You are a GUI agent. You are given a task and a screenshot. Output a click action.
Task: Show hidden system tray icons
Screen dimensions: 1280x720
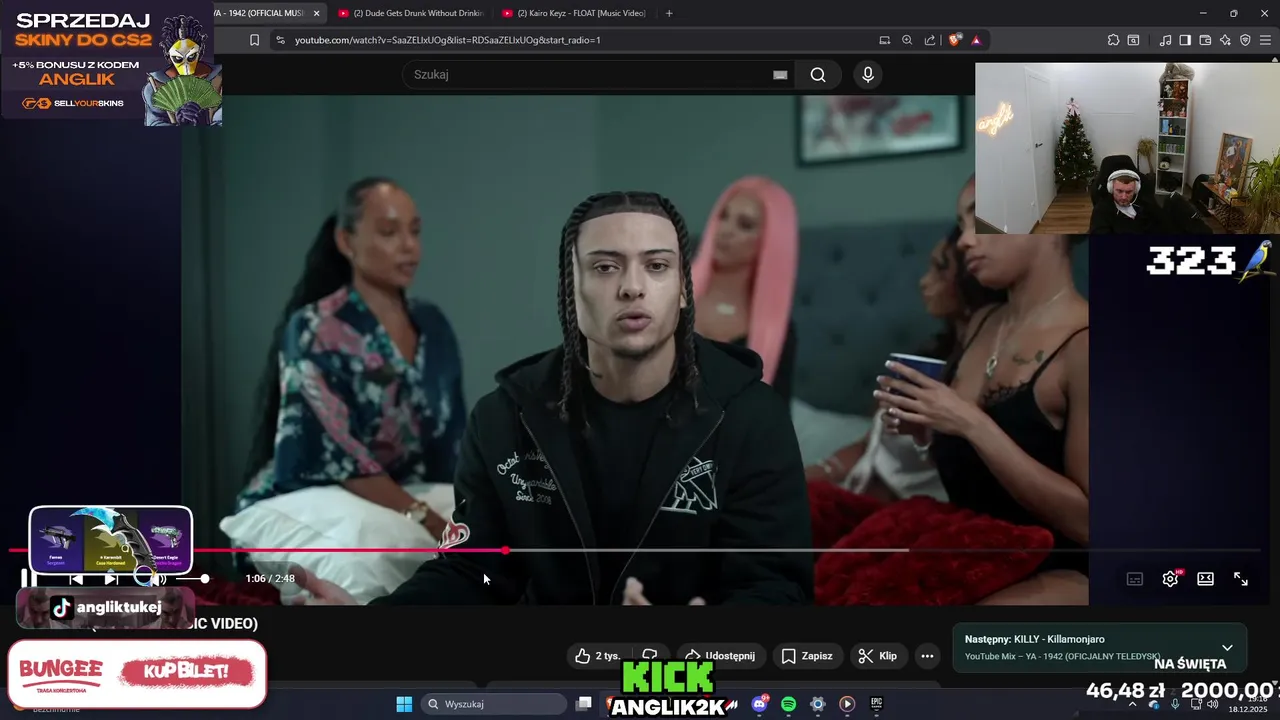[1133, 704]
